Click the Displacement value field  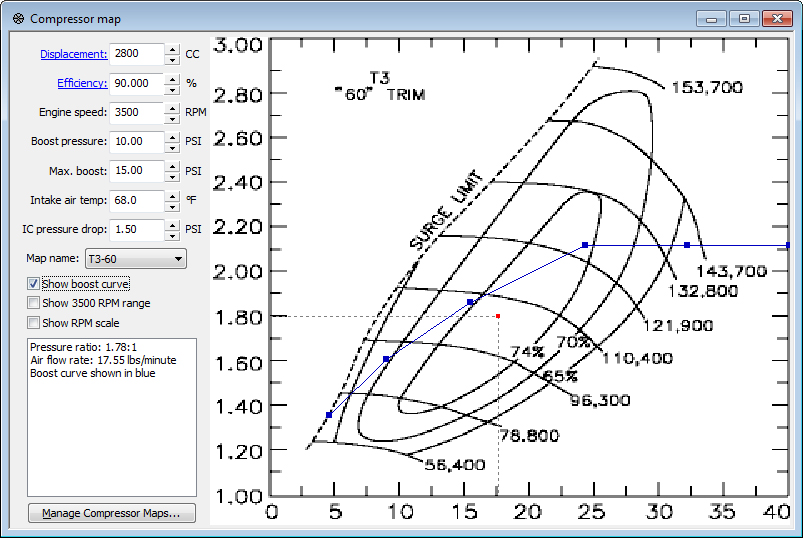point(137,54)
